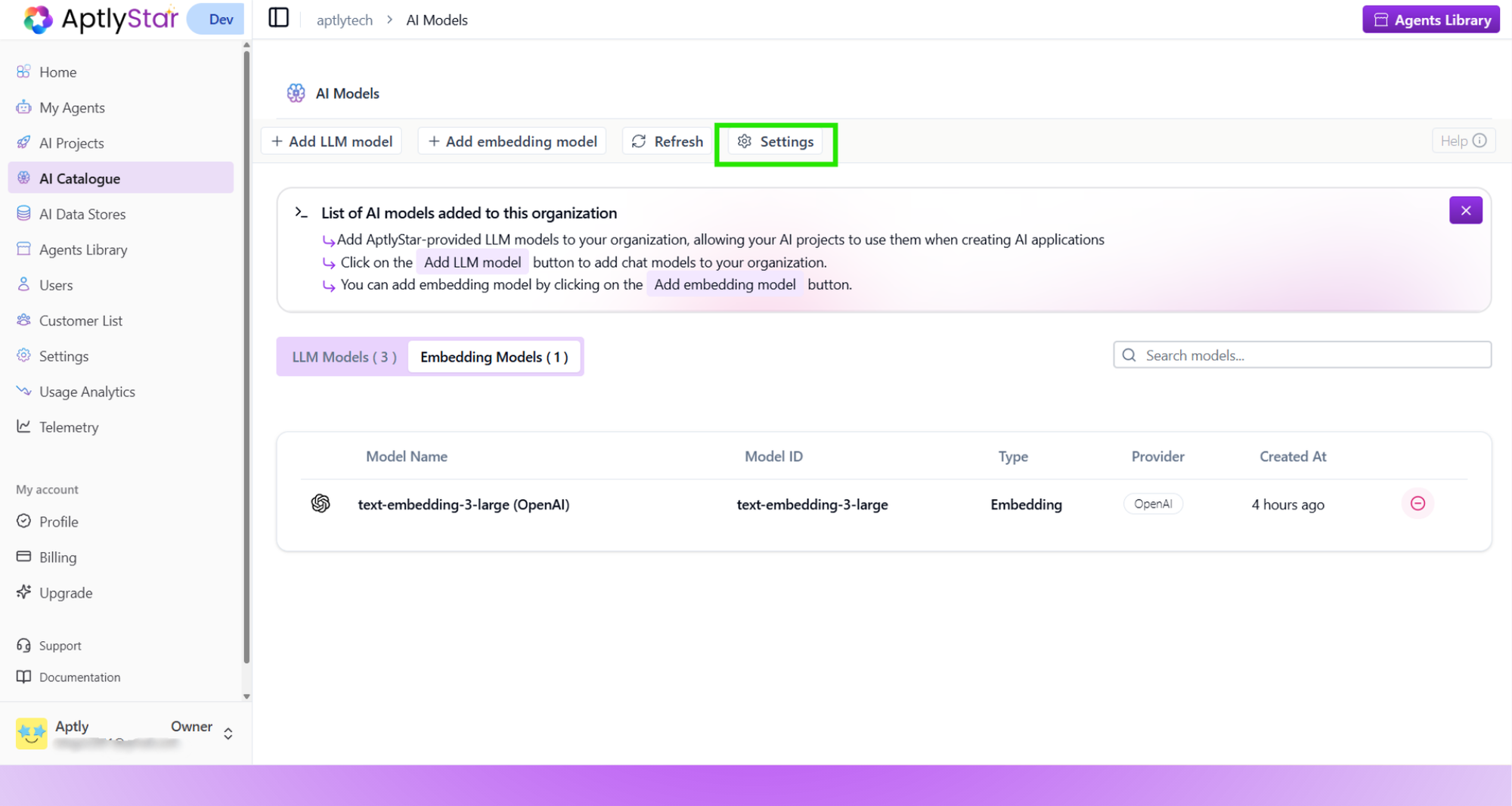The height and width of the screenshot is (806, 1512).
Task: Open the aptlytech breadcrumb link
Action: pos(344,20)
